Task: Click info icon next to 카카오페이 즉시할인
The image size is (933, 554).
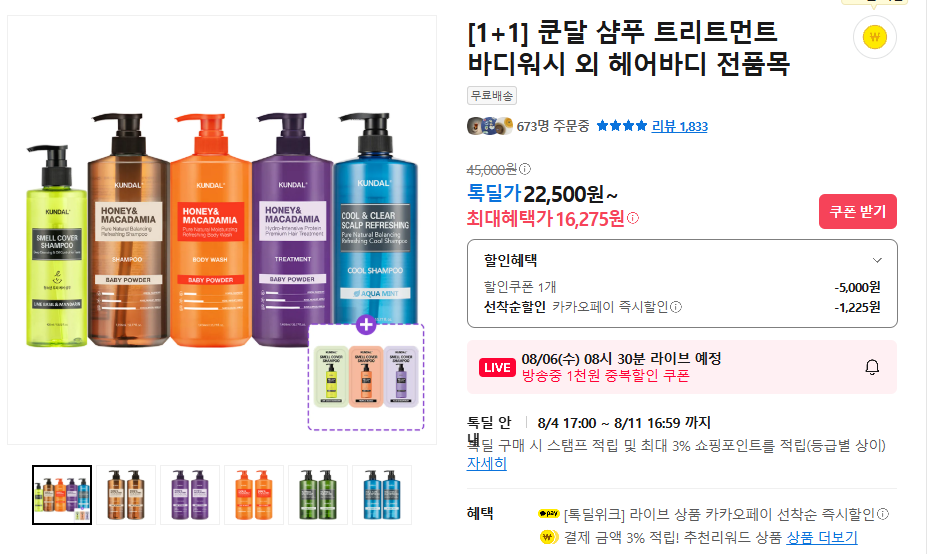Action: [676, 307]
